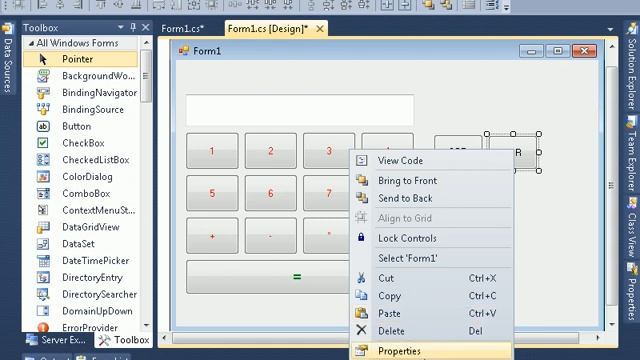Choose Lock Controls in context menu

431,238
